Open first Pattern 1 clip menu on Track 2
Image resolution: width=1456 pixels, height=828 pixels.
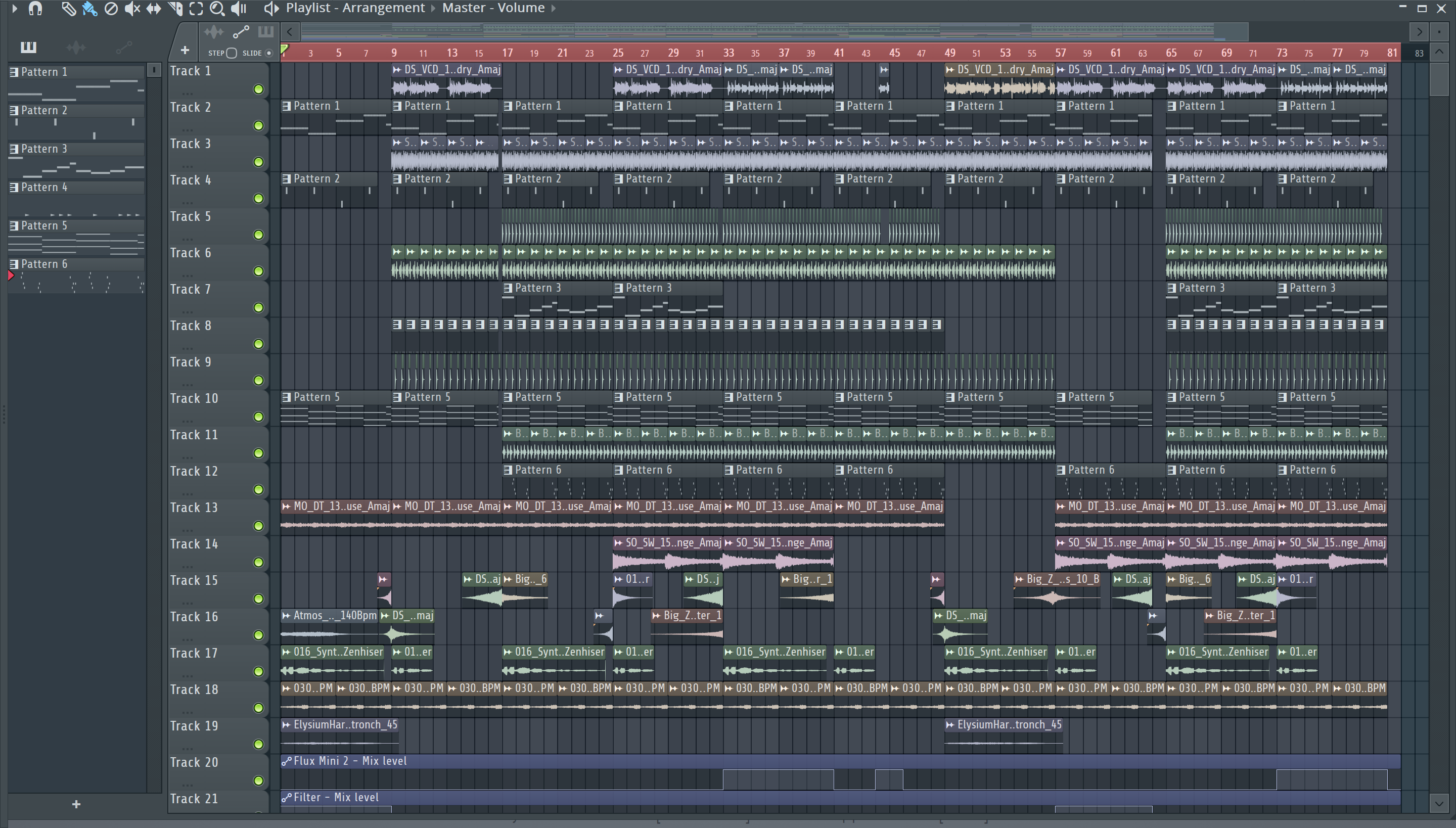[287, 106]
